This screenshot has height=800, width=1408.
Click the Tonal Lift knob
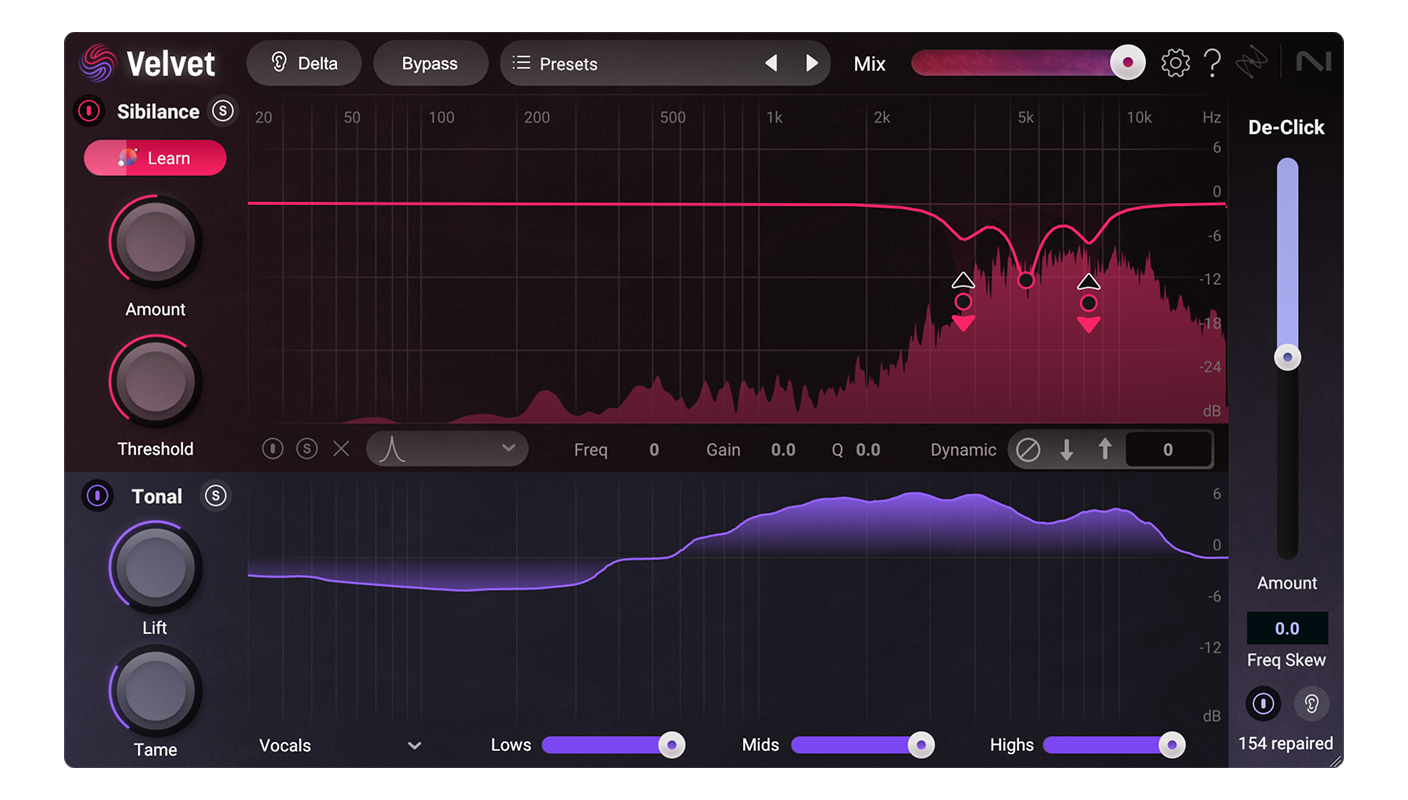point(155,567)
